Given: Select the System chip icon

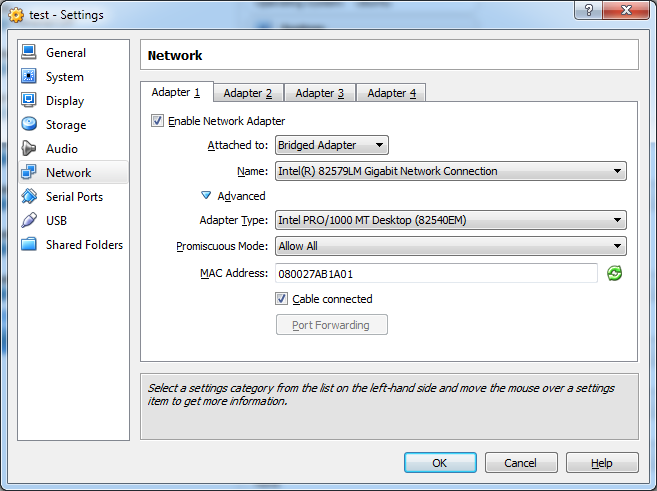Looking at the screenshot, I should 28,77.
